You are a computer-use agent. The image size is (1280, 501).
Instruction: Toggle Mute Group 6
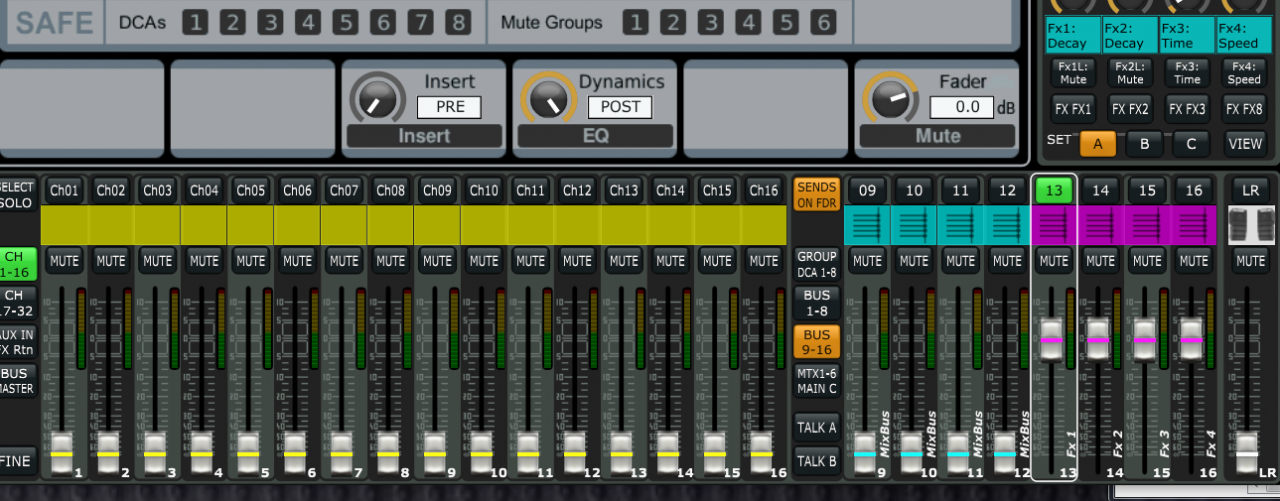822,22
